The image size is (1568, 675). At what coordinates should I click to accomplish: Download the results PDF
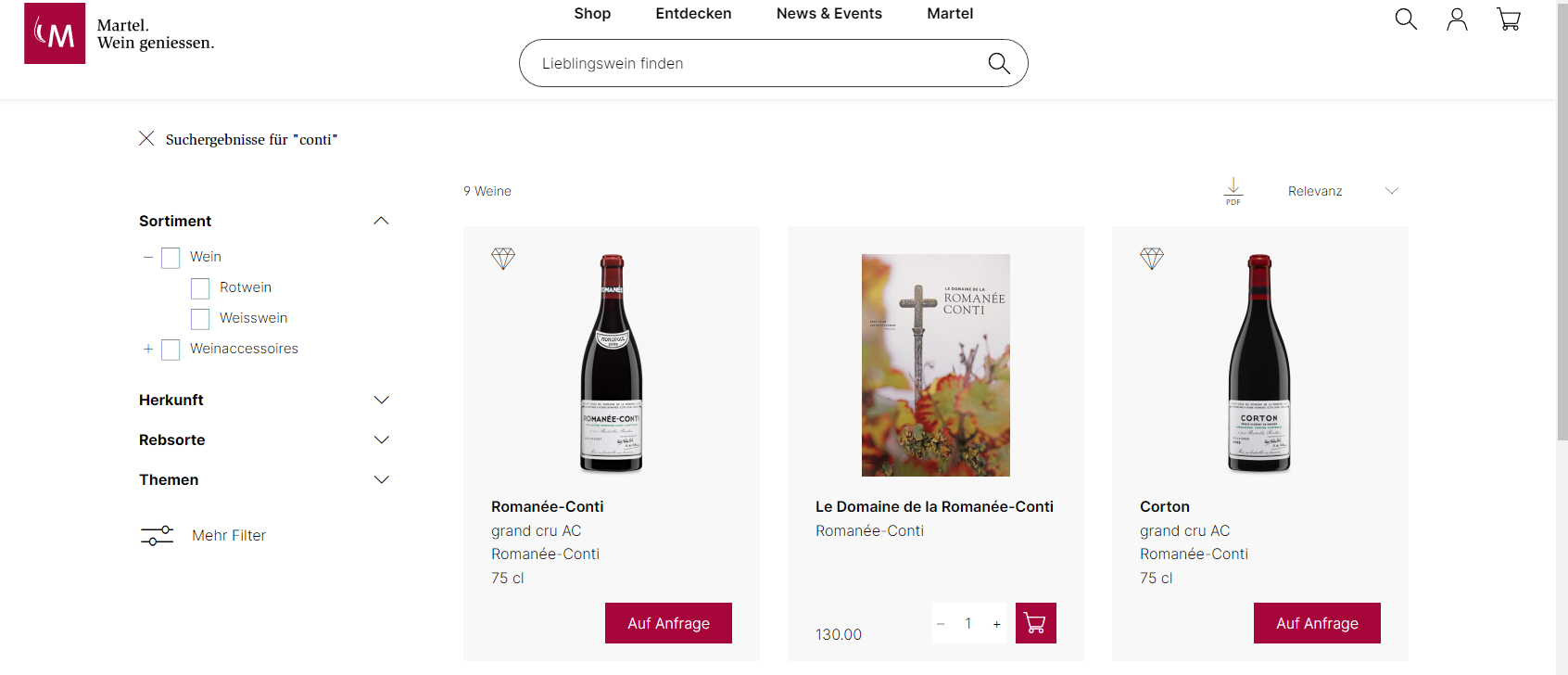point(1233,191)
